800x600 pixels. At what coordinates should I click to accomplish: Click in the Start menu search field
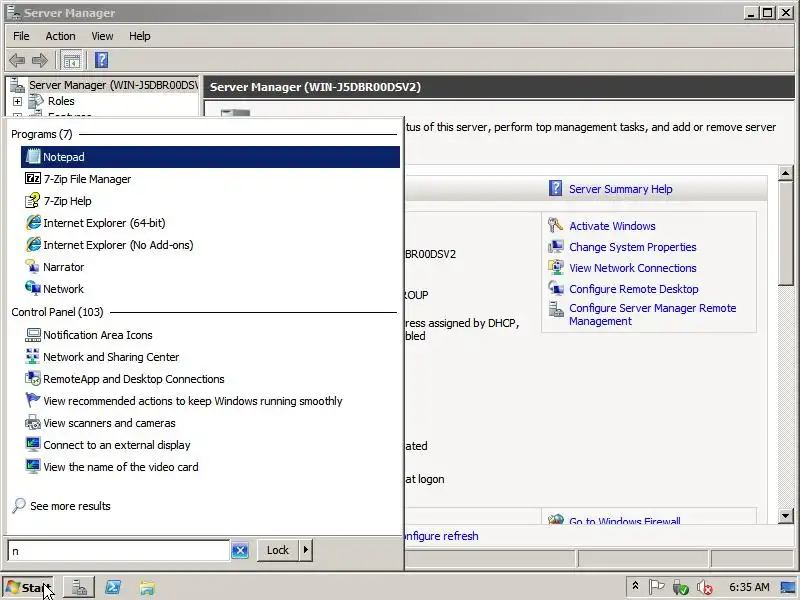[118, 551]
